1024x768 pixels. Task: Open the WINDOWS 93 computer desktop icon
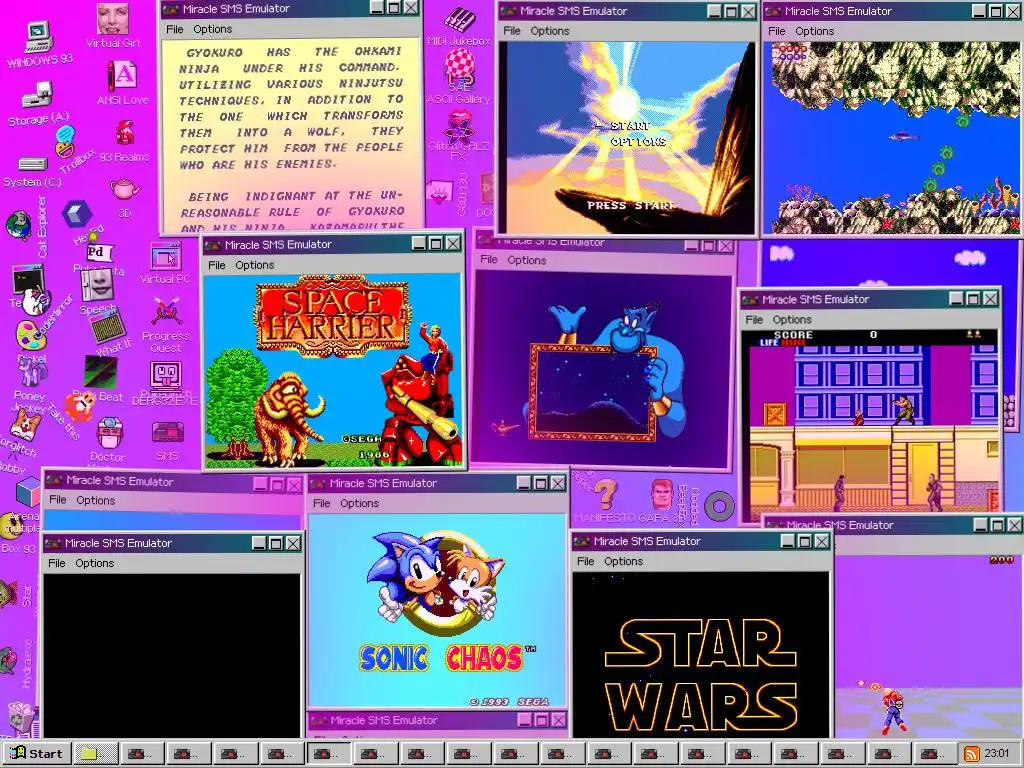point(39,38)
